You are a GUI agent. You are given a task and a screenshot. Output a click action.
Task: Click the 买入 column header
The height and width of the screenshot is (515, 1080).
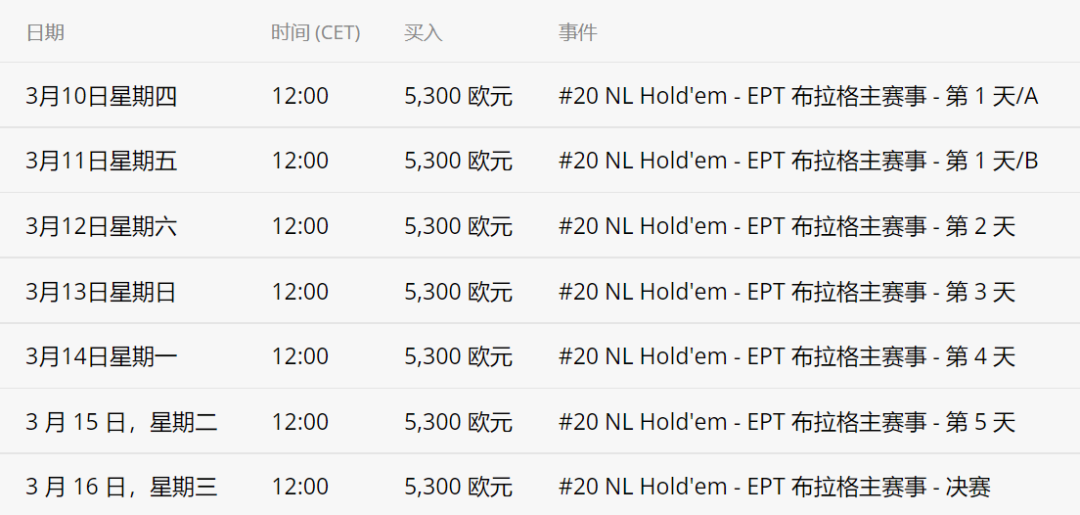pyautogui.click(x=423, y=32)
